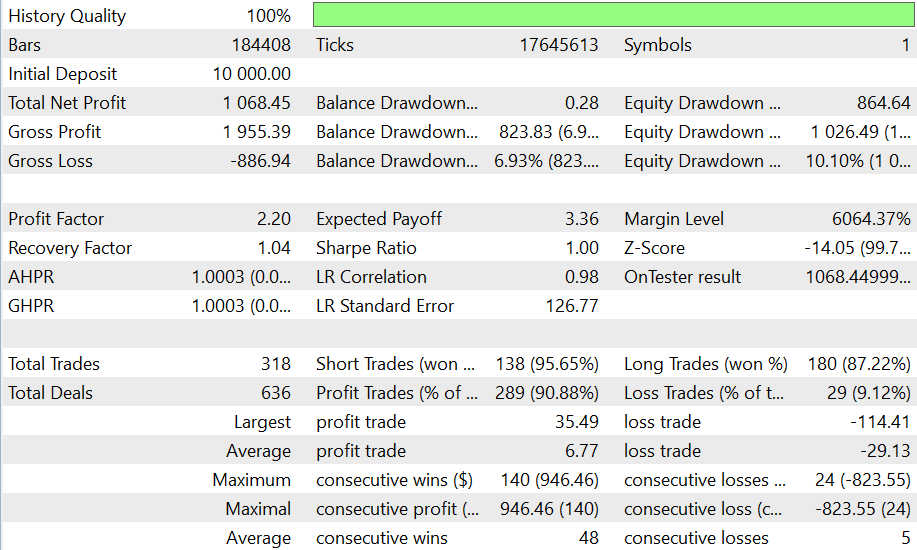Click the LR Correlation label
Viewport: 917px width, 550px height.
coord(371,277)
